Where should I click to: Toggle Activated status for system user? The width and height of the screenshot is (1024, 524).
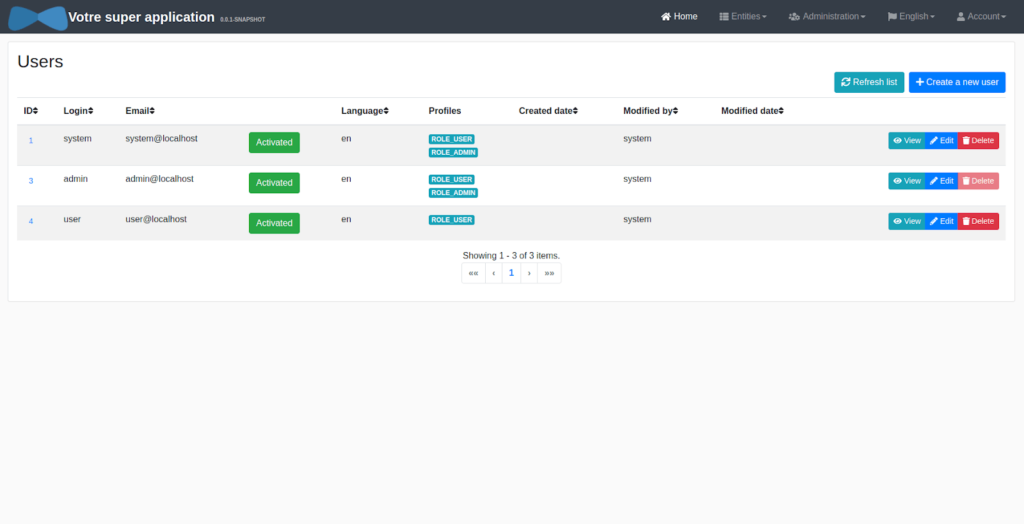click(274, 142)
